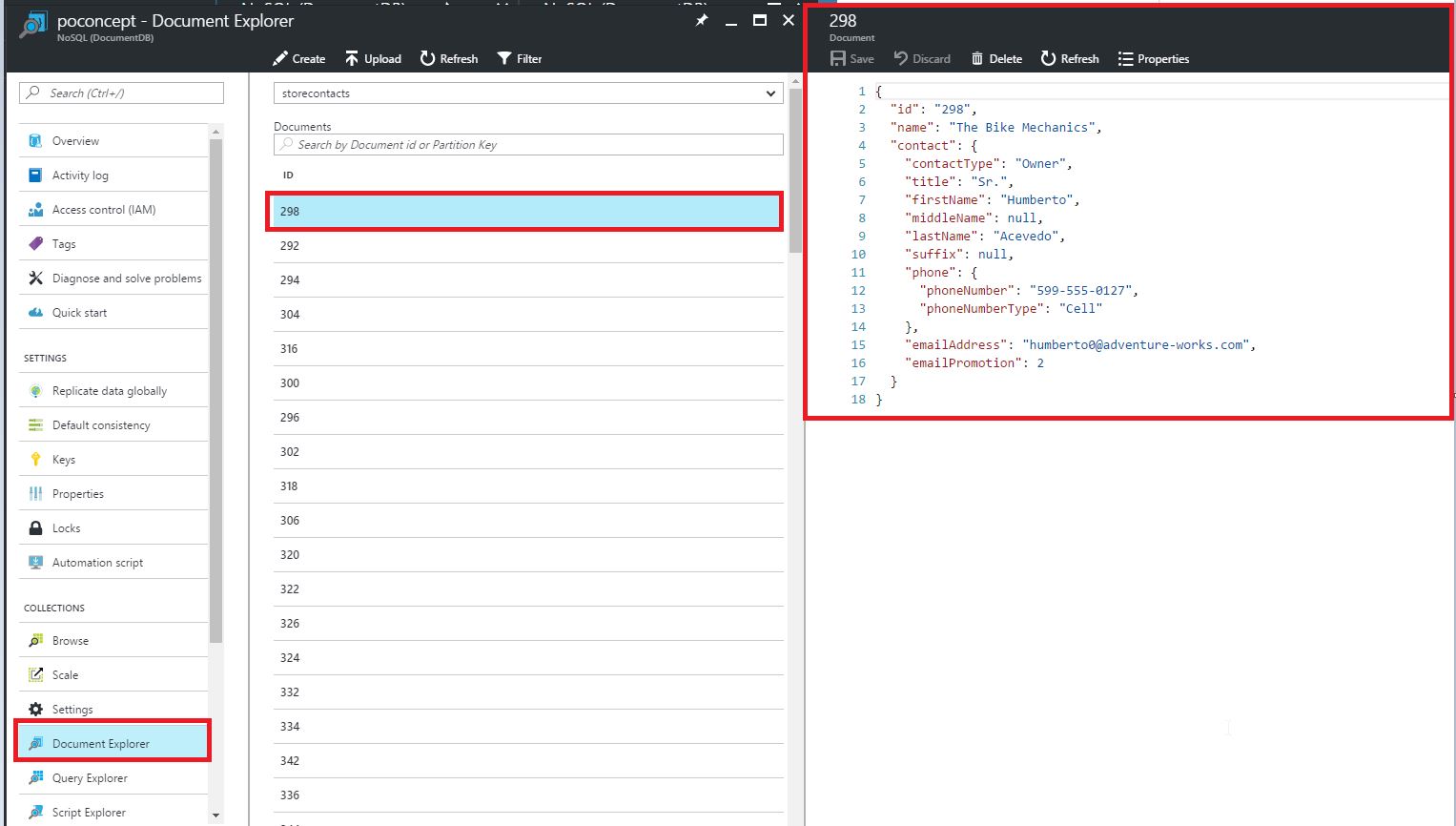Click Default consistency icon
The width and height of the screenshot is (1456, 826).
pos(35,425)
